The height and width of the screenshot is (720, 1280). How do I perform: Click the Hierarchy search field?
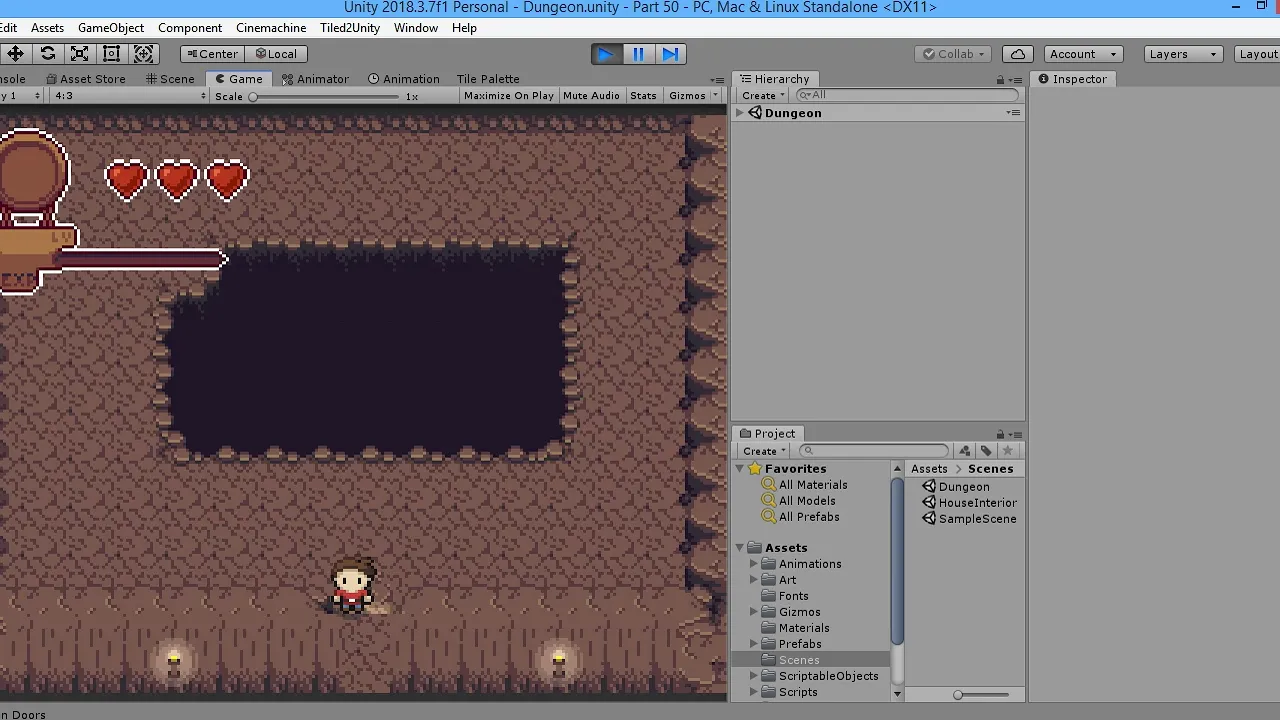point(907,96)
